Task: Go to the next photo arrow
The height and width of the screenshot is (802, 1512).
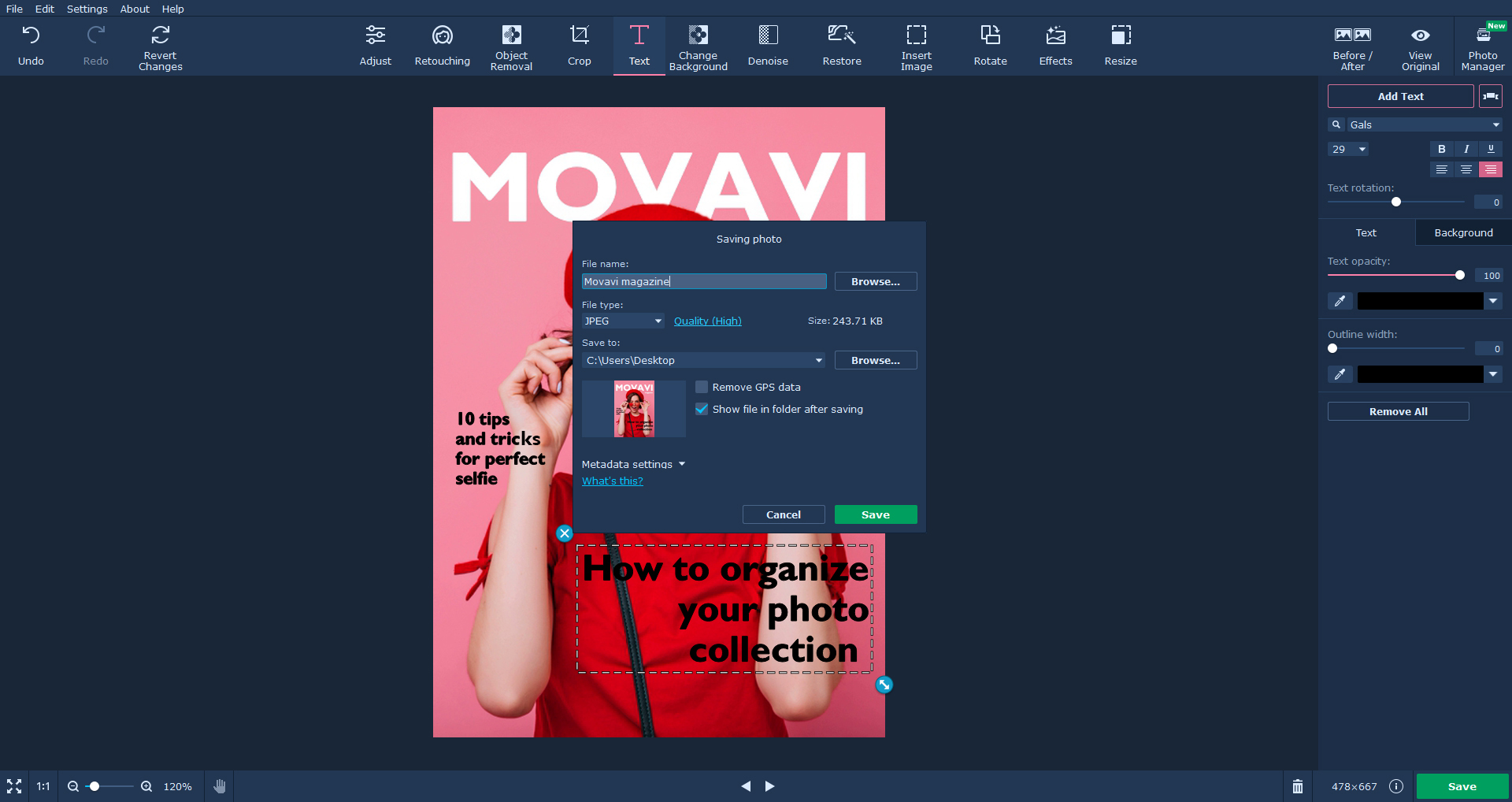Action: click(770, 786)
